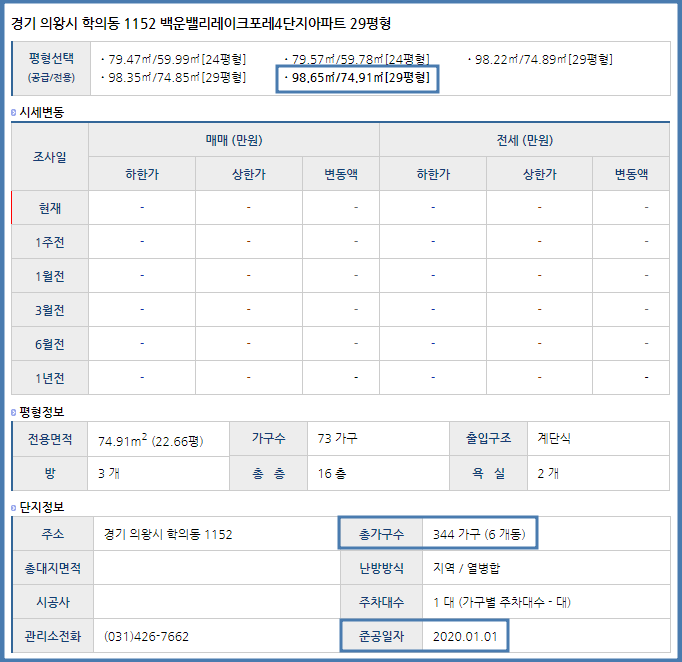Screen dimensions: 682x662
Task: Click the 시공사 label cell
Action: click(x=53, y=602)
